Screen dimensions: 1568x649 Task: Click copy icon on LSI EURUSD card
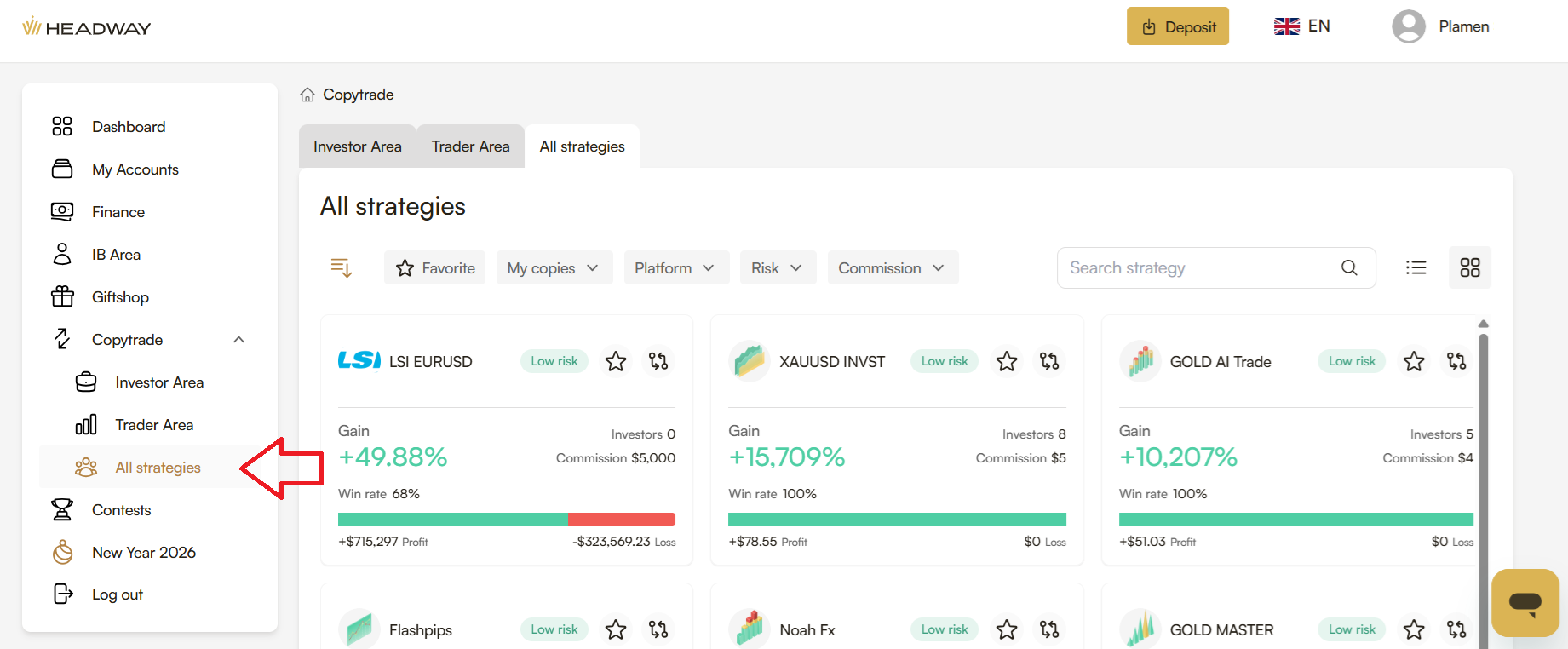click(x=658, y=361)
